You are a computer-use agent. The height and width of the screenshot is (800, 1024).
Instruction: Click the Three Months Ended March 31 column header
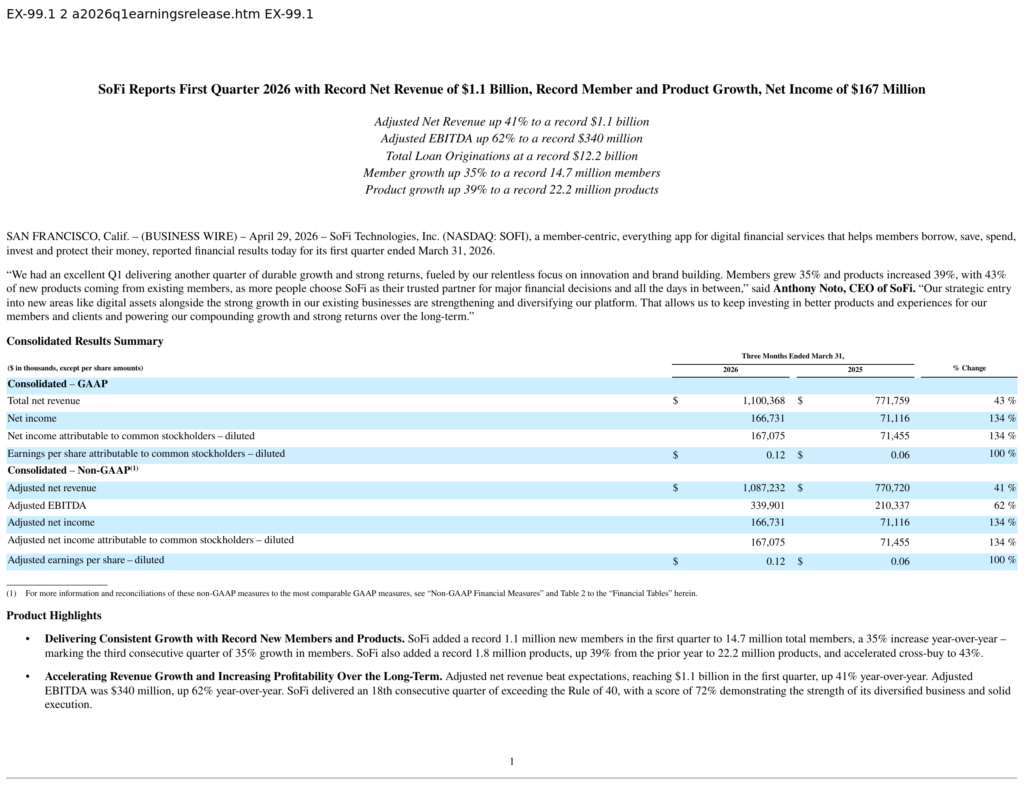(793, 356)
